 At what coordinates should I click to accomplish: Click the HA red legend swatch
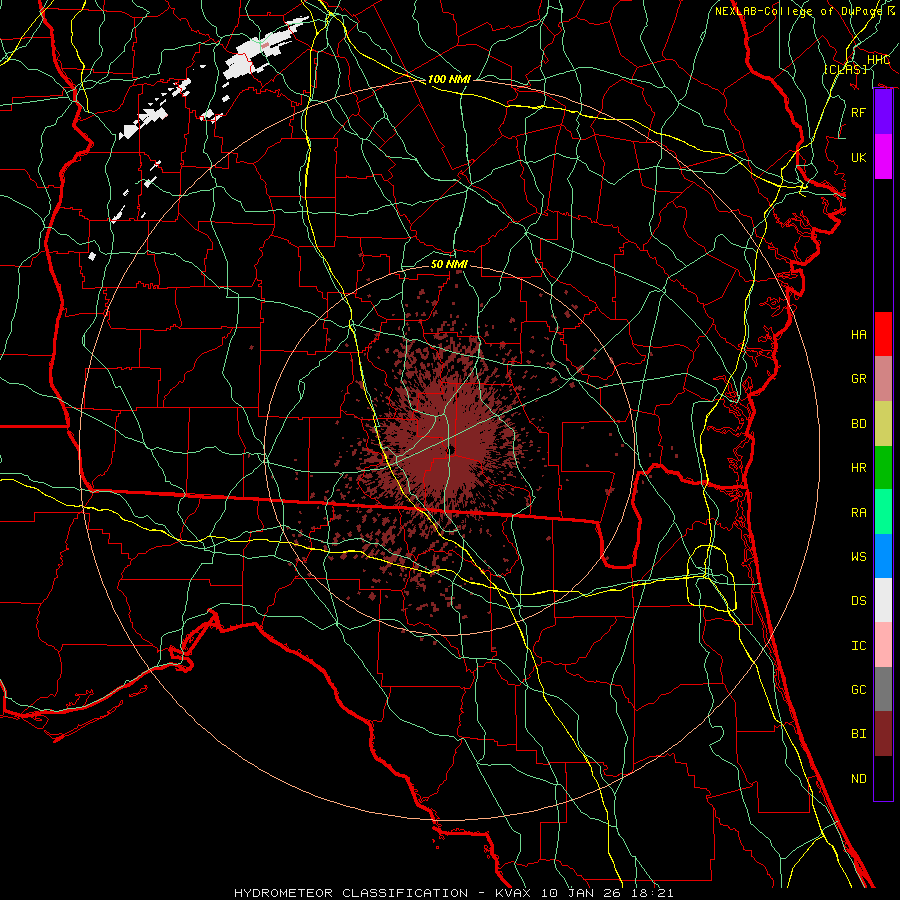click(883, 334)
